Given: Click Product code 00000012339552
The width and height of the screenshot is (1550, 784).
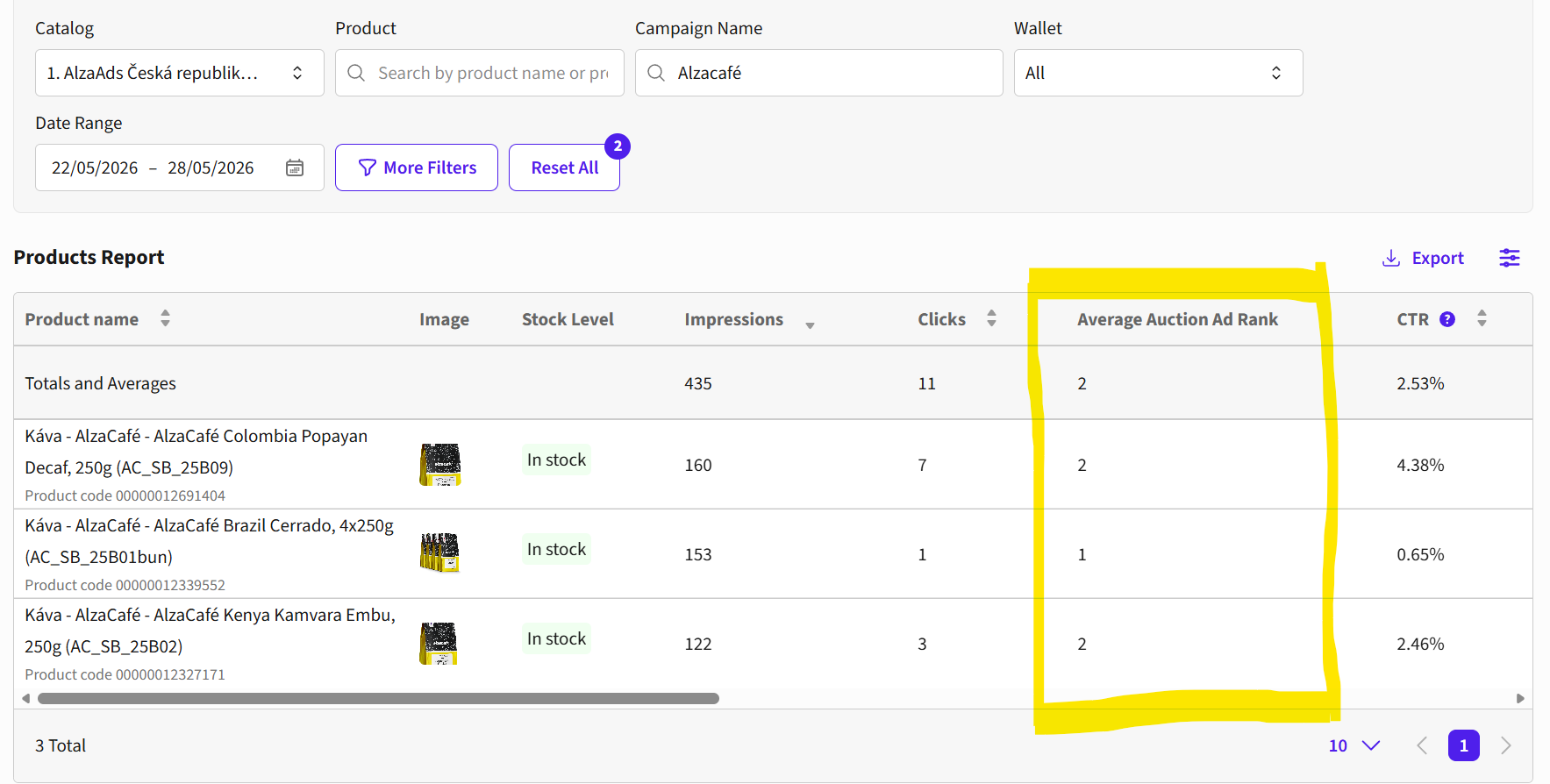Looking at the screenshot, I should tap(125, 585).
